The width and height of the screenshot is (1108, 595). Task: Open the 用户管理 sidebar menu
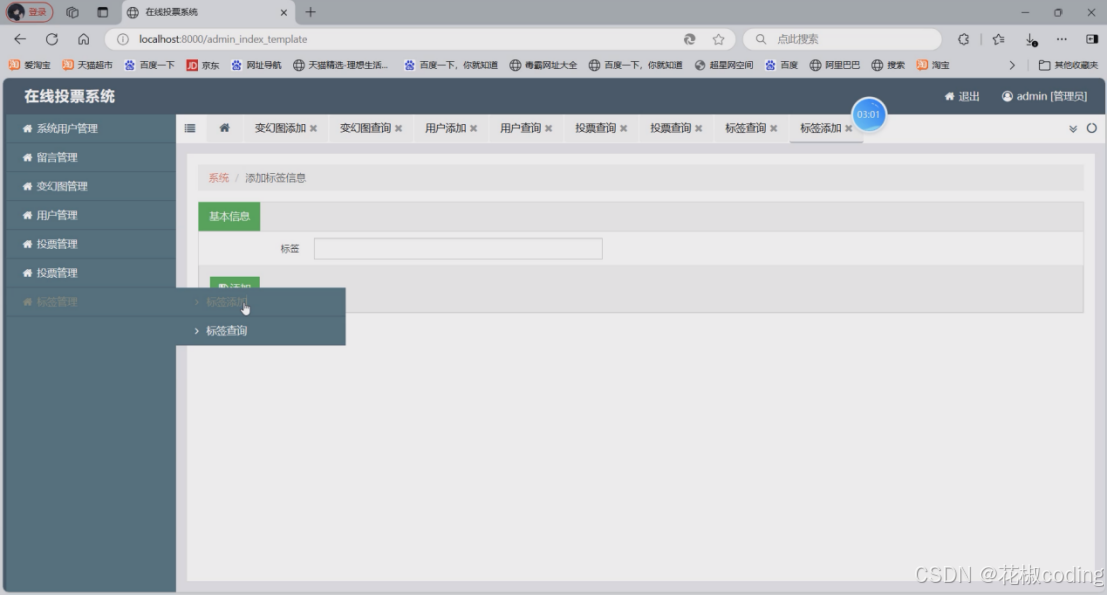(x=90, y=216)
